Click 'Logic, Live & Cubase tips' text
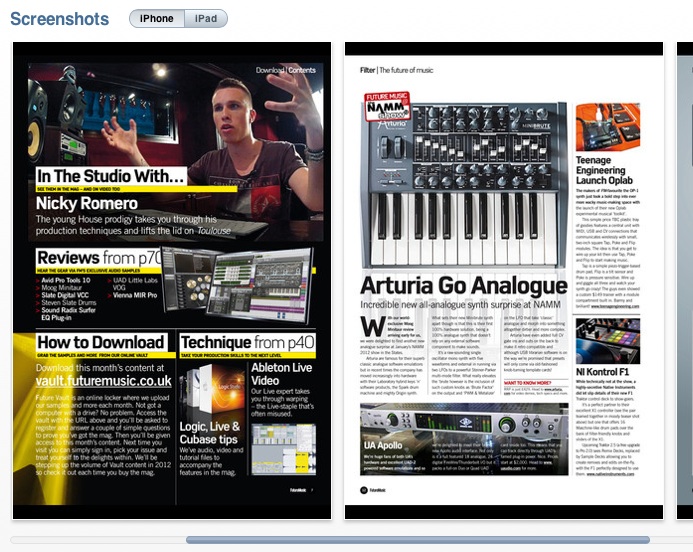Image resolution: width=693 pixels, height=552 pixels. point(209,433)
